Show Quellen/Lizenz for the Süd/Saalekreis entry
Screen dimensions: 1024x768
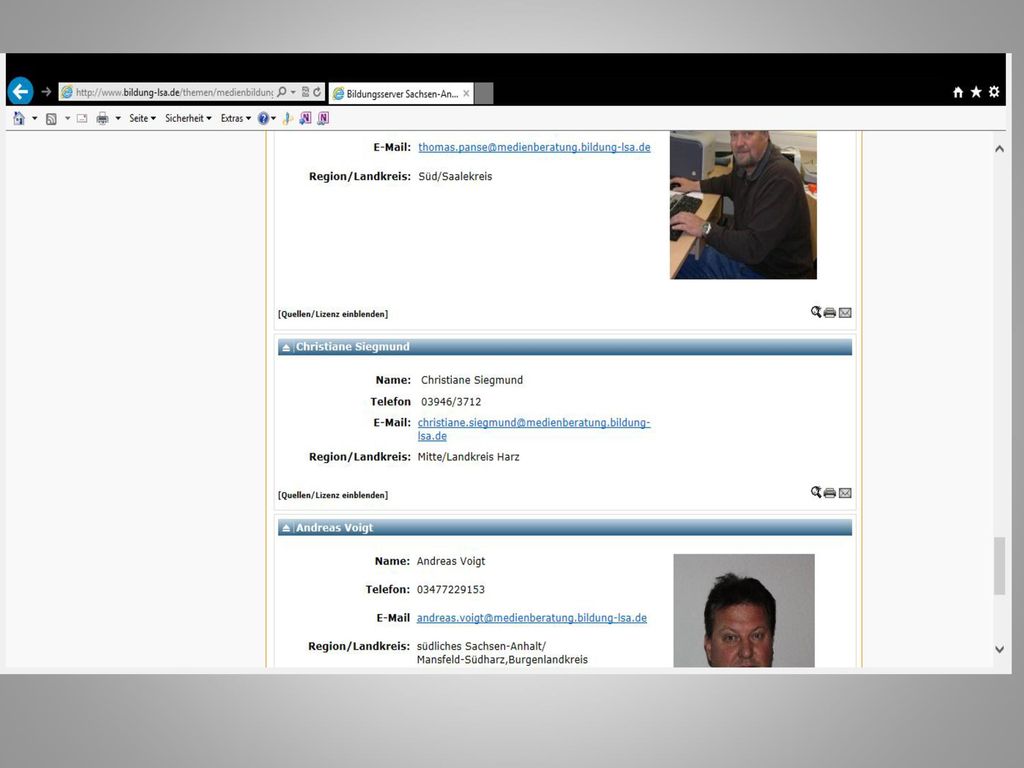pos(333,314)
